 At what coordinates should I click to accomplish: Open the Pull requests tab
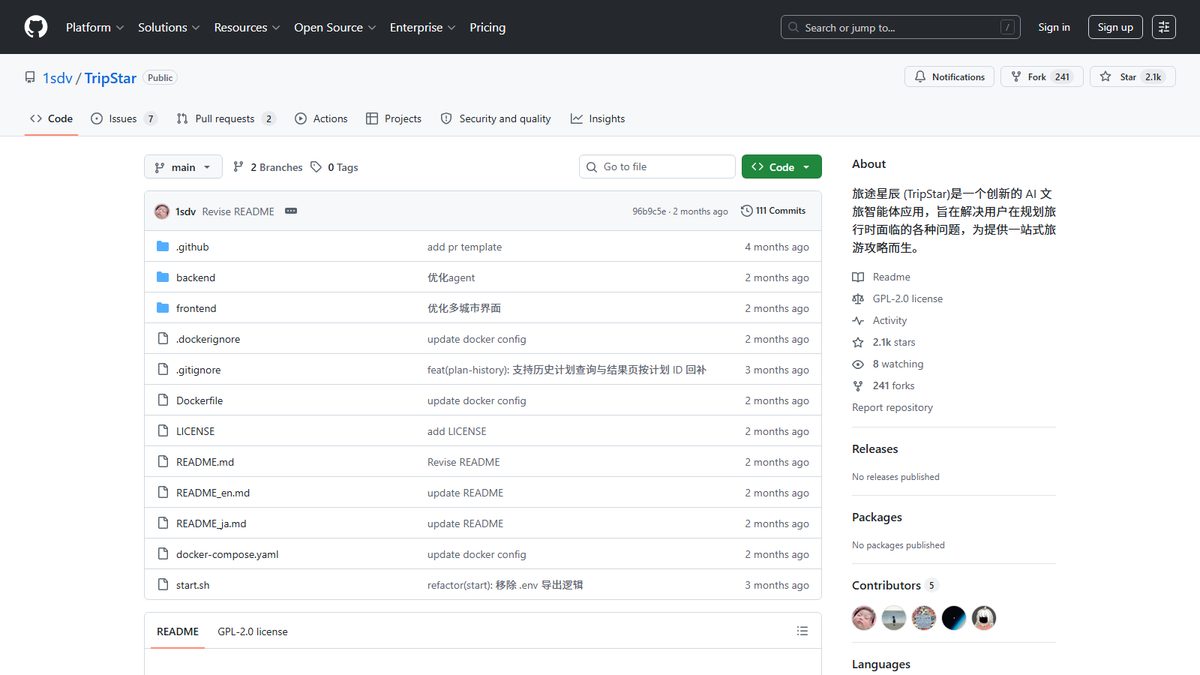(x=225, y=118)
